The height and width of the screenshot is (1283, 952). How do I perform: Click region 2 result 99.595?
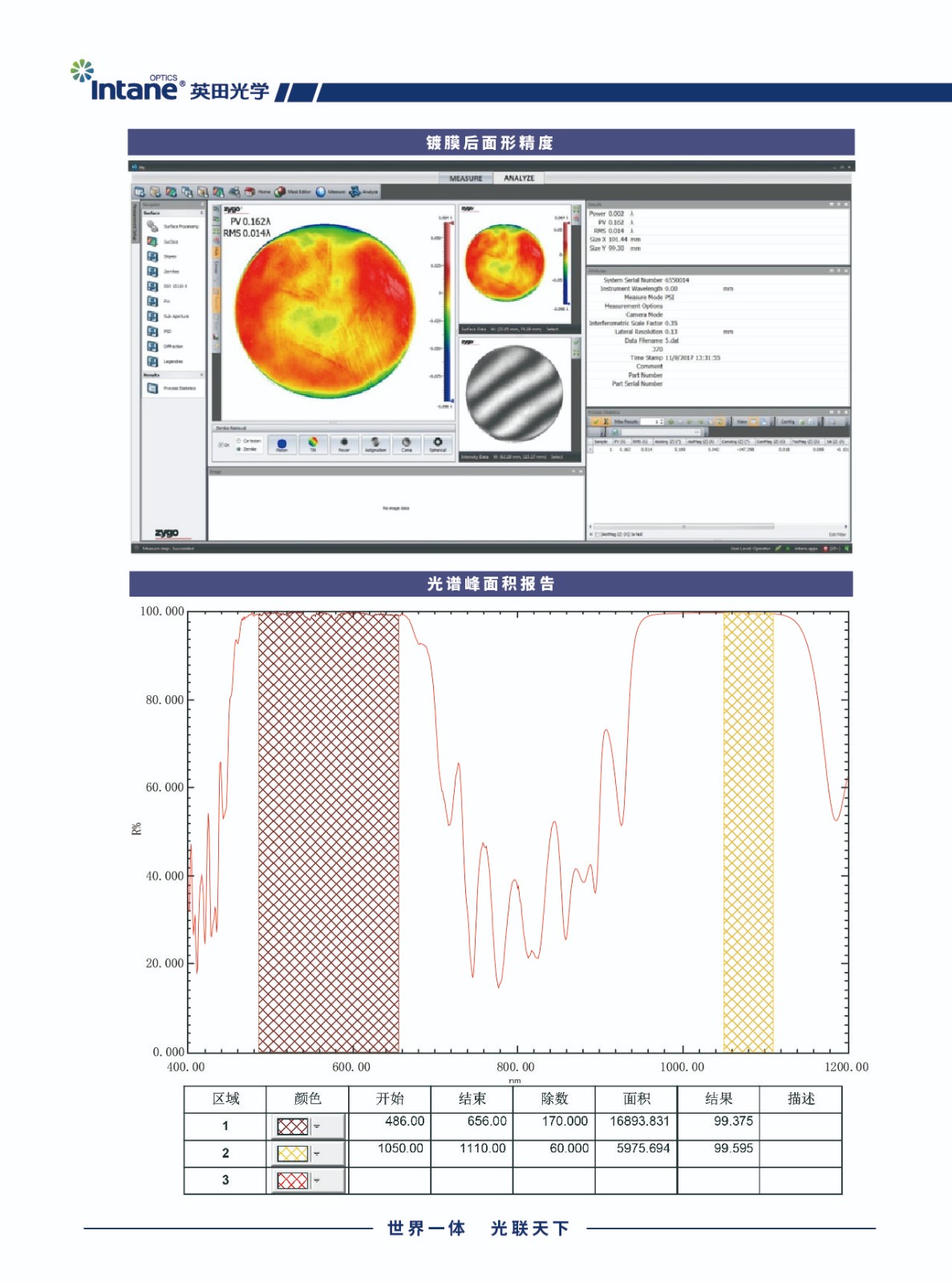click(x=733, y=1148)
